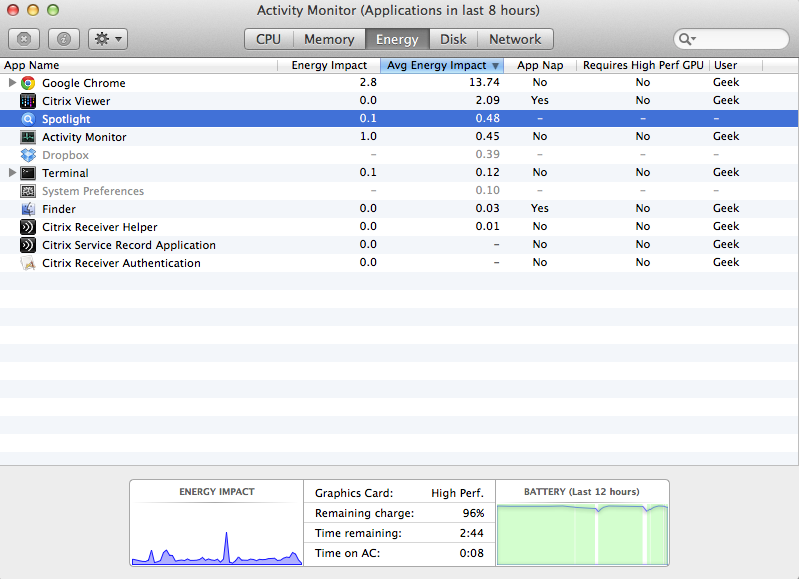Click the 13.74 average energy value
The height and width of the screenshot is (579, 799).
(484, 82)
